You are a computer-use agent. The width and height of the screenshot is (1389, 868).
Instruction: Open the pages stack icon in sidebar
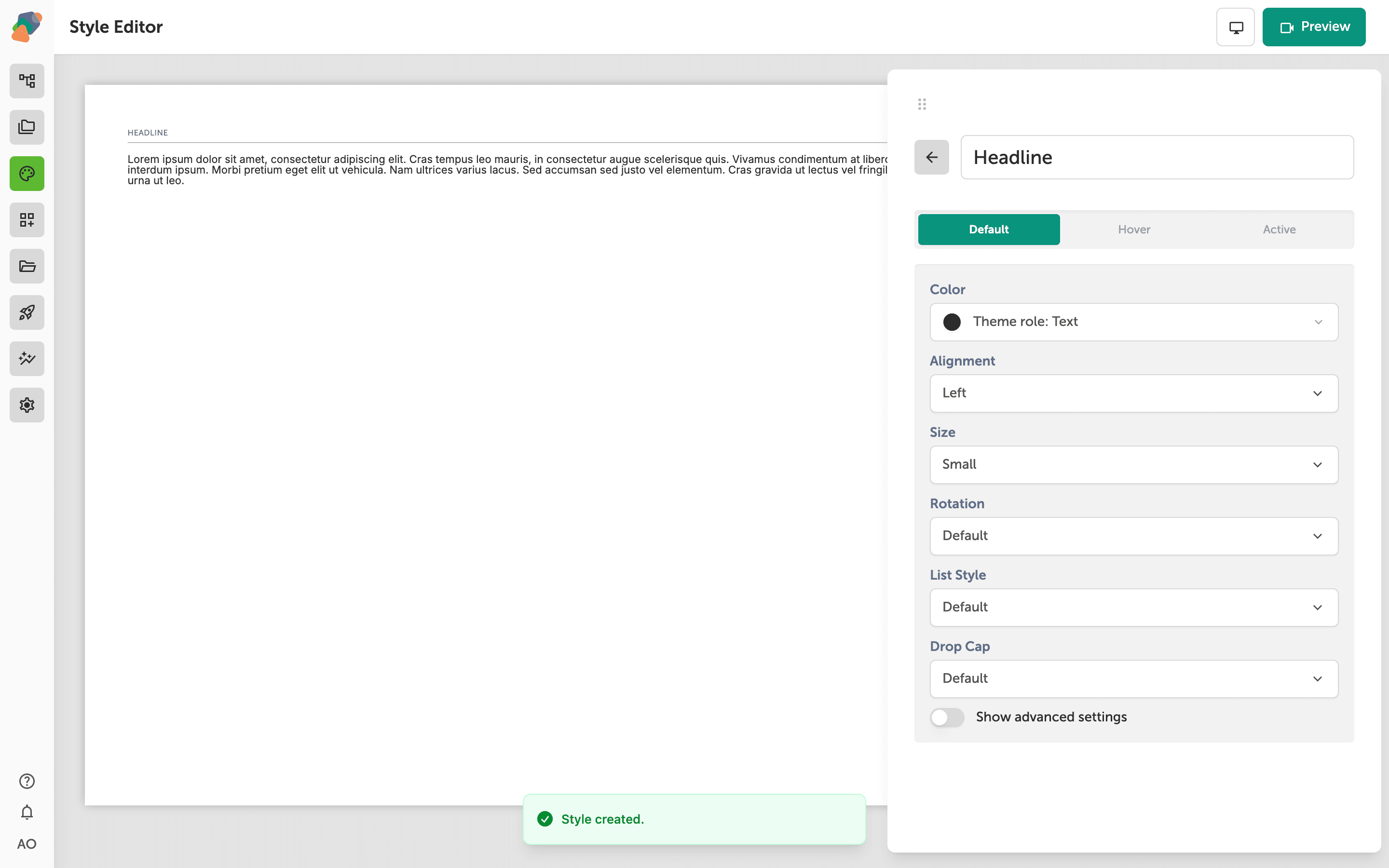pos(27,127)
